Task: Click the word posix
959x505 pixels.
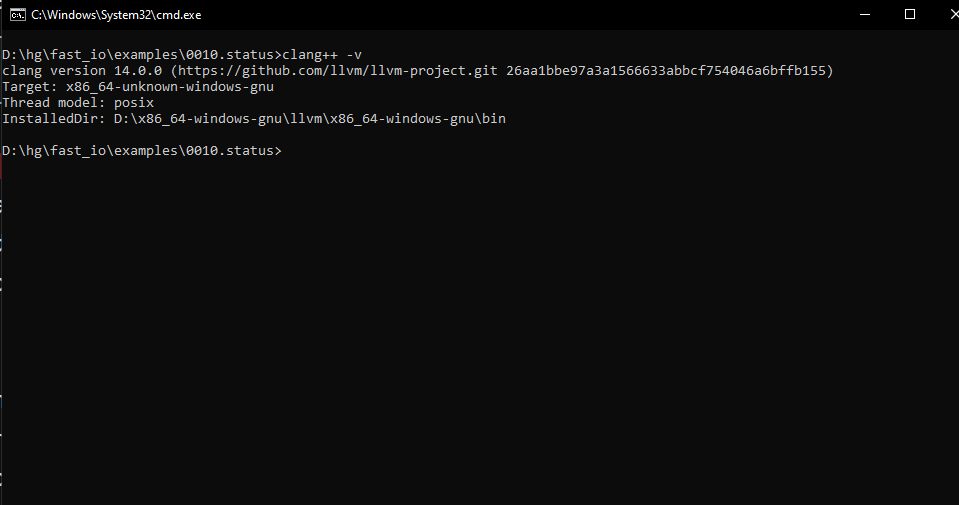Action: (x=134, y=103)
